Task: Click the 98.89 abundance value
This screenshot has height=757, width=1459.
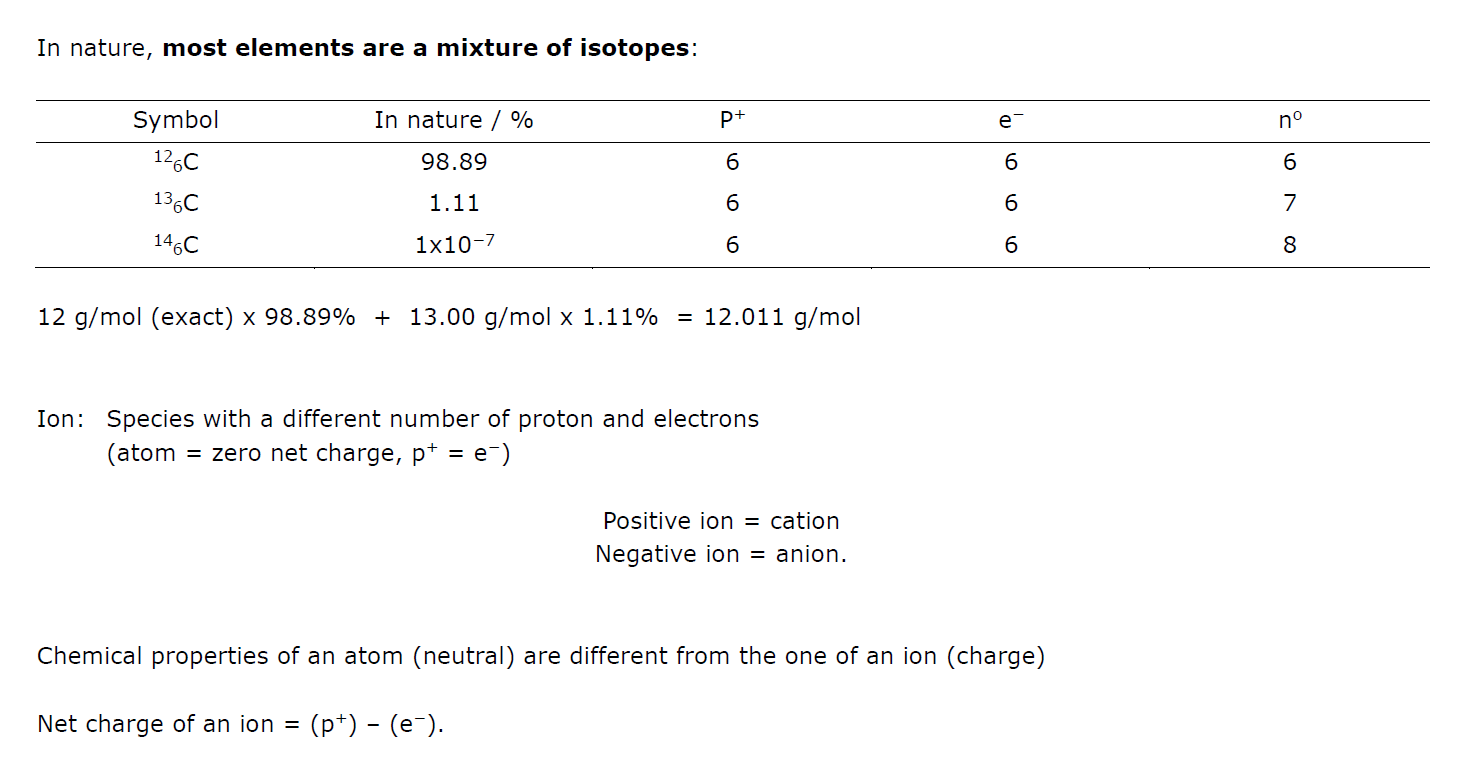Action: 454,162
